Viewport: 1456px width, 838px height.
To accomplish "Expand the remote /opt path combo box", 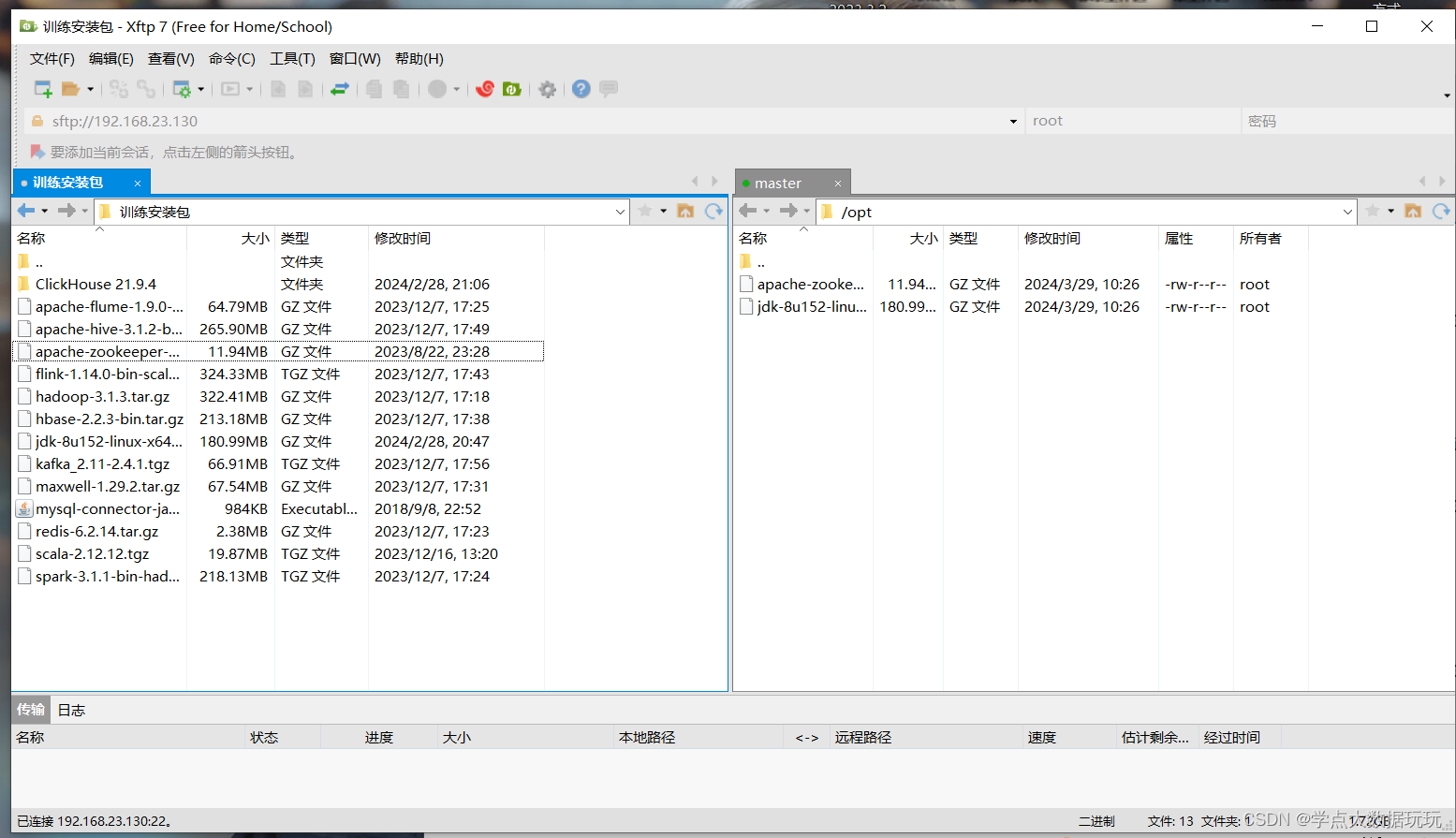I will (x=1347, y=212).
